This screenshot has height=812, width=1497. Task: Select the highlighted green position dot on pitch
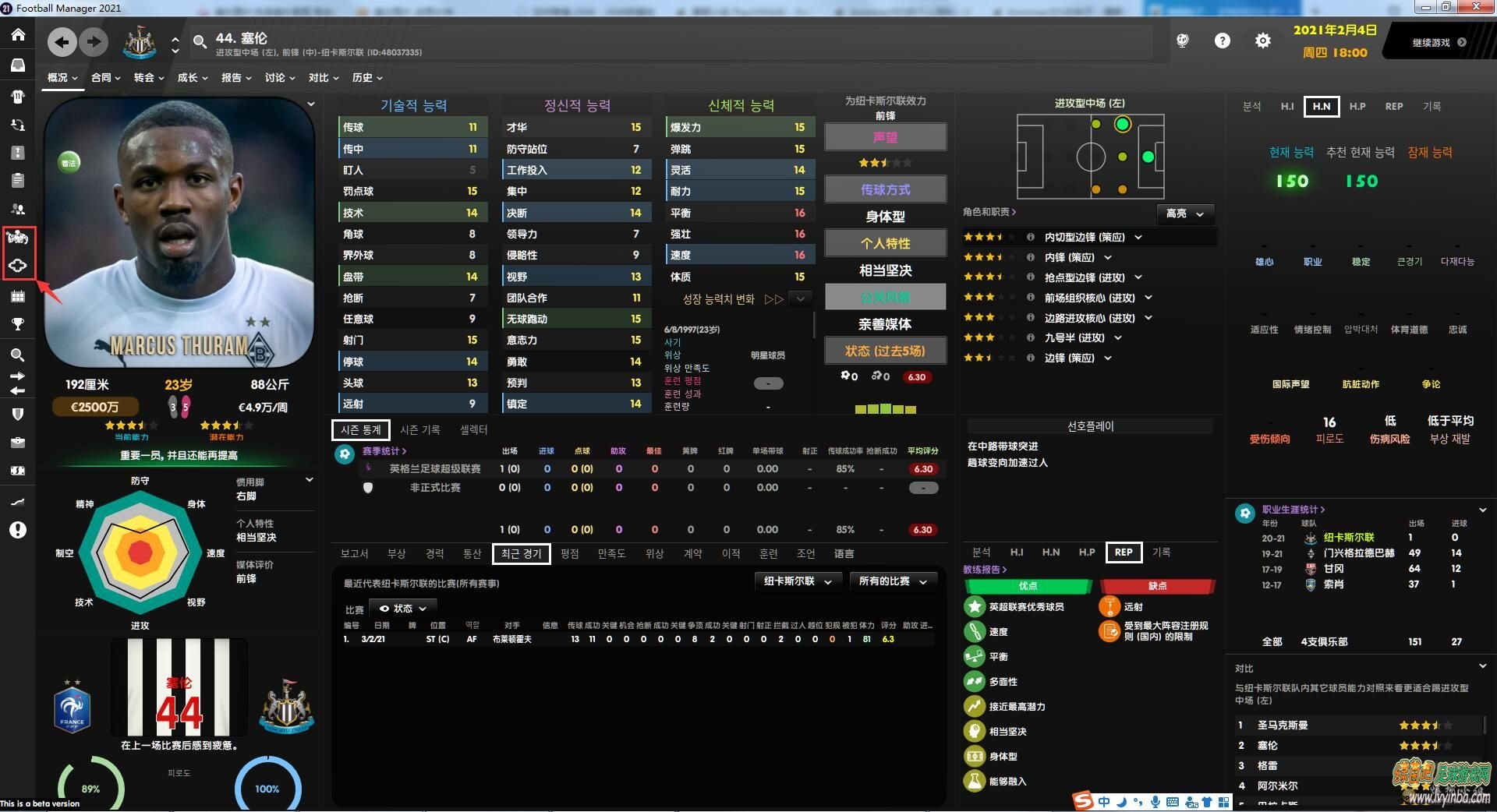[x=1122, y=124]
